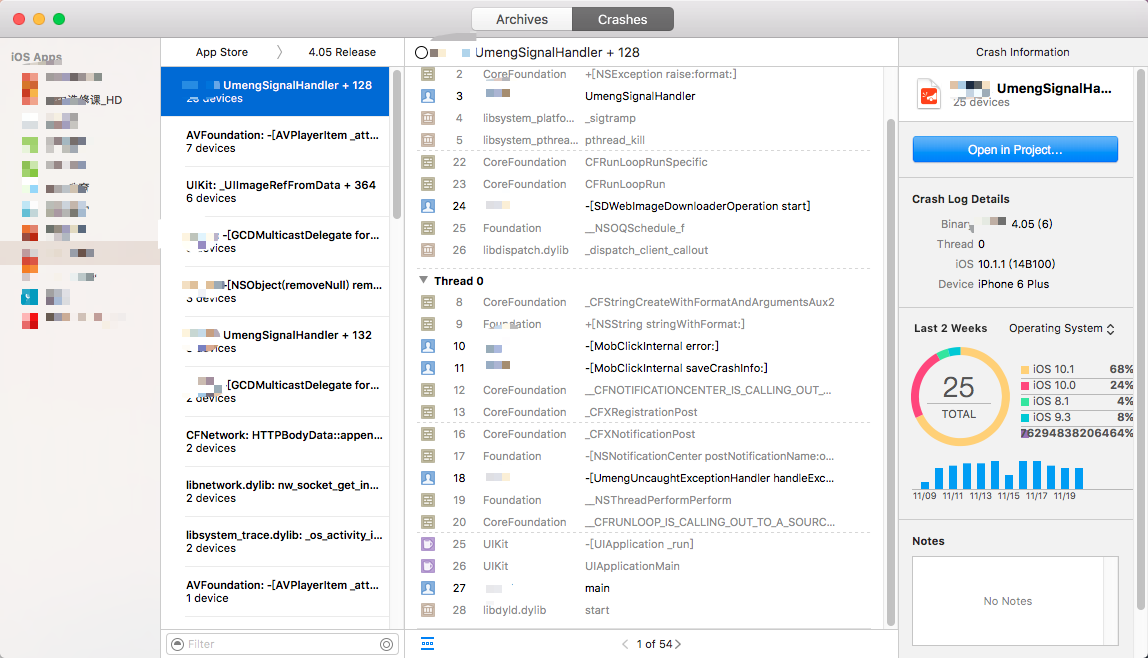Click frame 4 _sigtramp library icon
Screen dimensions: 1148x658
click(x=428, y=118)
